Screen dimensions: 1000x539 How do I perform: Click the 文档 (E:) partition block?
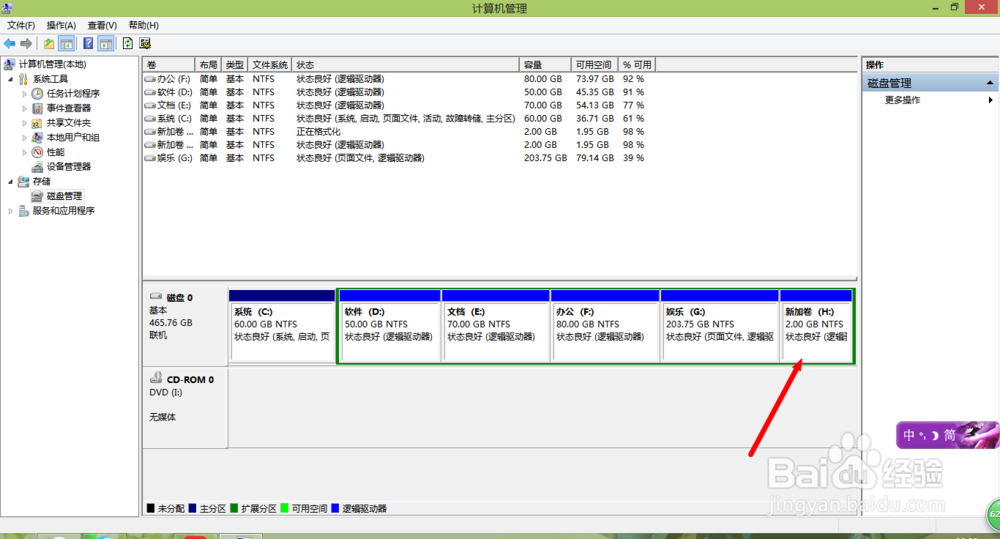496,326
